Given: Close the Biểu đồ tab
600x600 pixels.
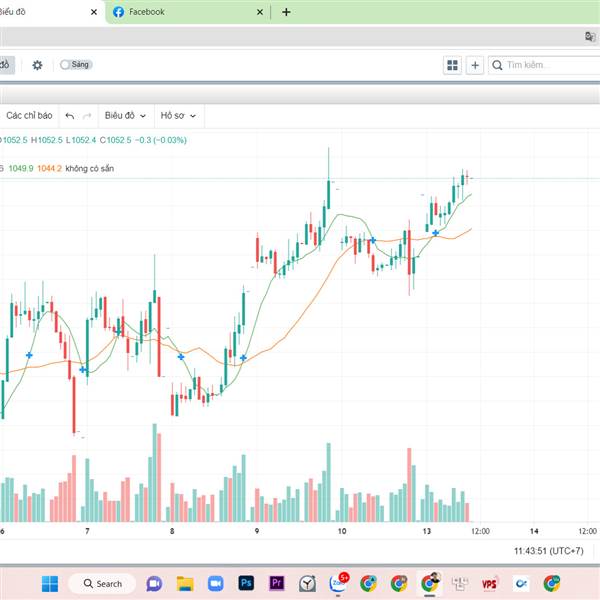Looking at the screenshot, I should click(x=94, y=12).
